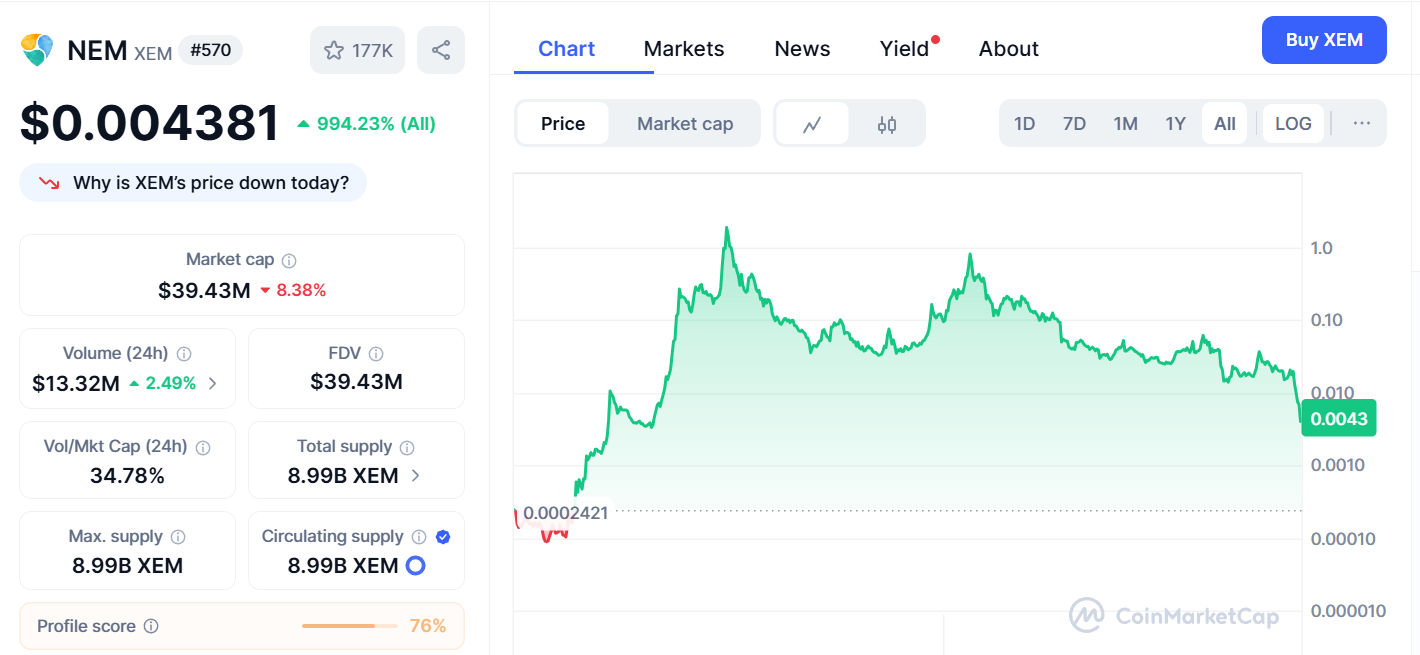Click Circulating supply info icon
This screenshot has height=655, width=1420.
419,537
